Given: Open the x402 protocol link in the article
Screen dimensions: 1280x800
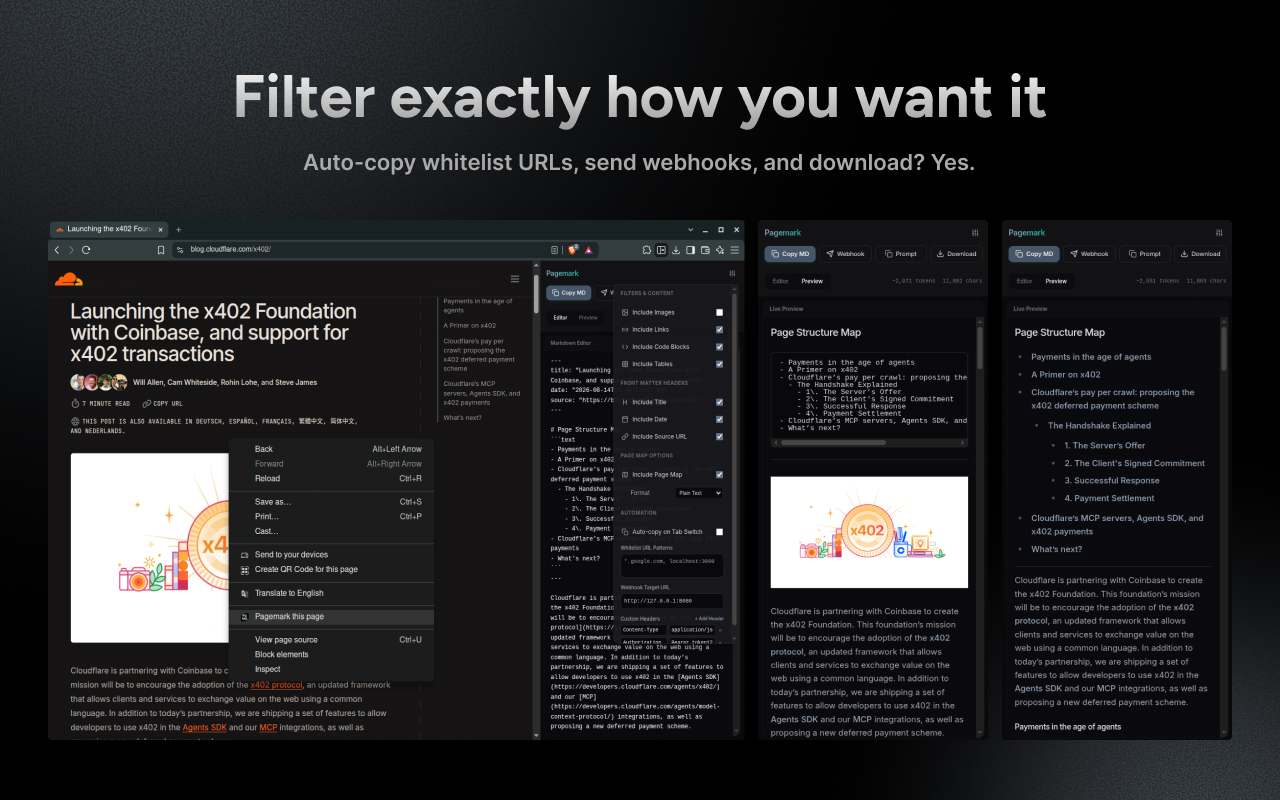Looking at the screenshot, I should click(x=277, y=685).
